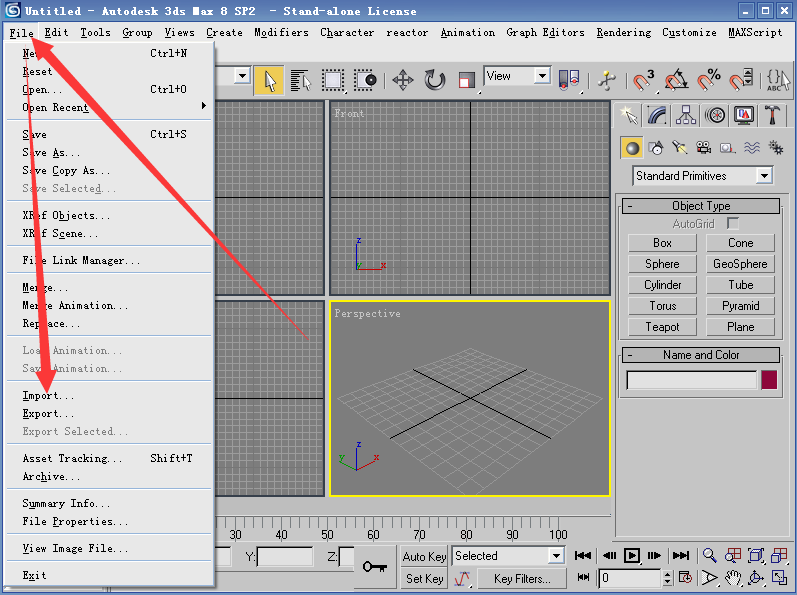This screenshot has height=595, width=797.
Task: Click the Zoom viewport tool icon
Action: [x=709, y=555]
